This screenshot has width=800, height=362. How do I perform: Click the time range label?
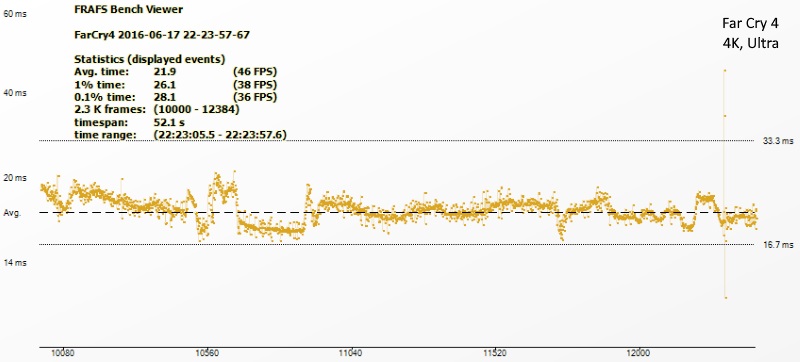pos(105,135)
